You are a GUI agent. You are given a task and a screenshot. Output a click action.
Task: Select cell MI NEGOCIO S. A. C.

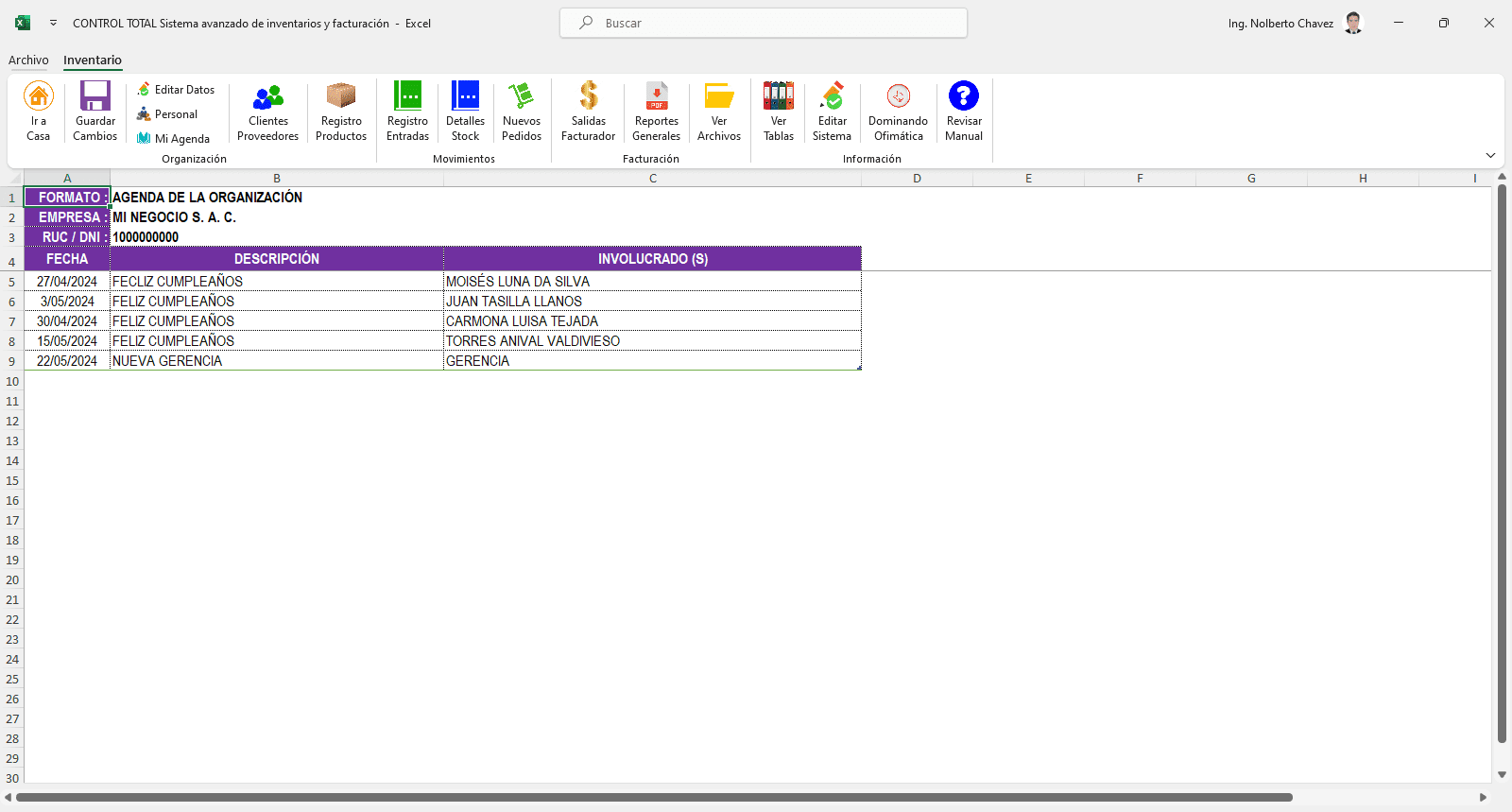point(277,216)
